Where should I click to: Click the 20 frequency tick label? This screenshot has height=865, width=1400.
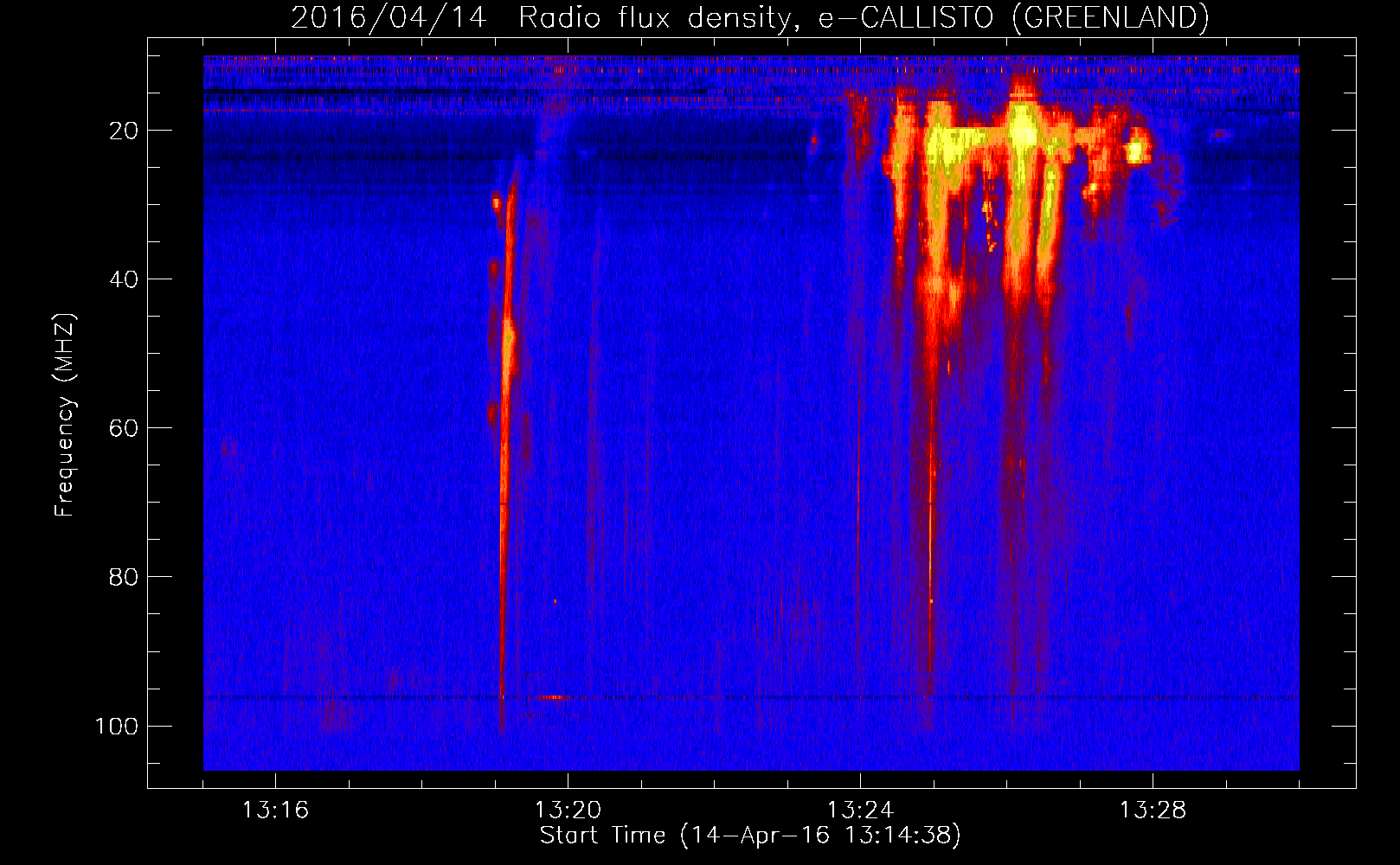click(x=124, y=131)
